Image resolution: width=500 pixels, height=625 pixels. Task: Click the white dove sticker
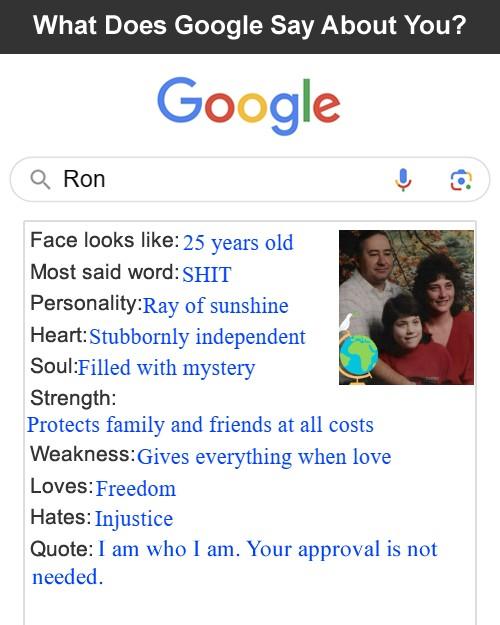pyautogui.click(x=346, y=322)
